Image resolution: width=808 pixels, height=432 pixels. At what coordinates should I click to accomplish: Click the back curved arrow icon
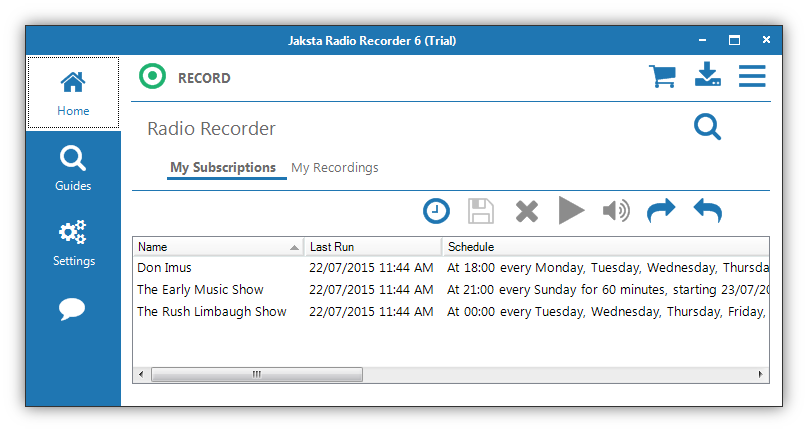point(708,210)
